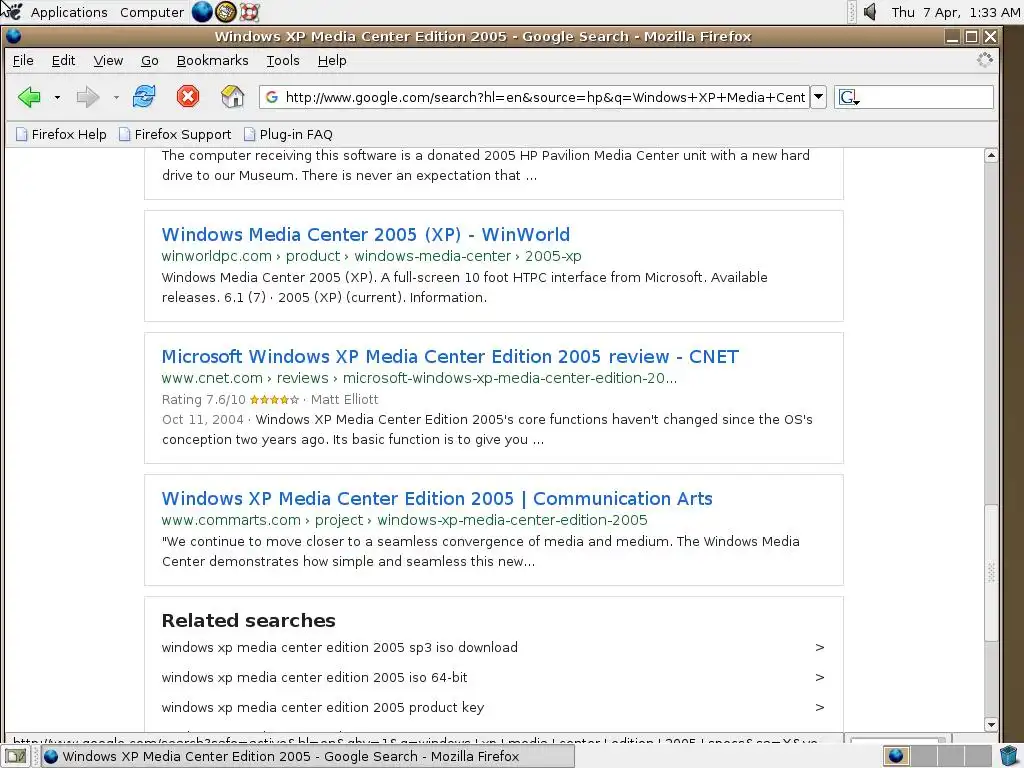
Task: Open the View menu
Action: coord(108,61)
